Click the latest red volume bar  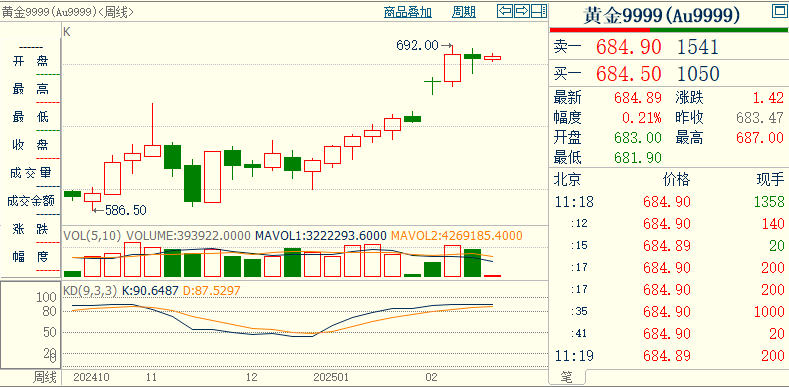coord(492,276)
